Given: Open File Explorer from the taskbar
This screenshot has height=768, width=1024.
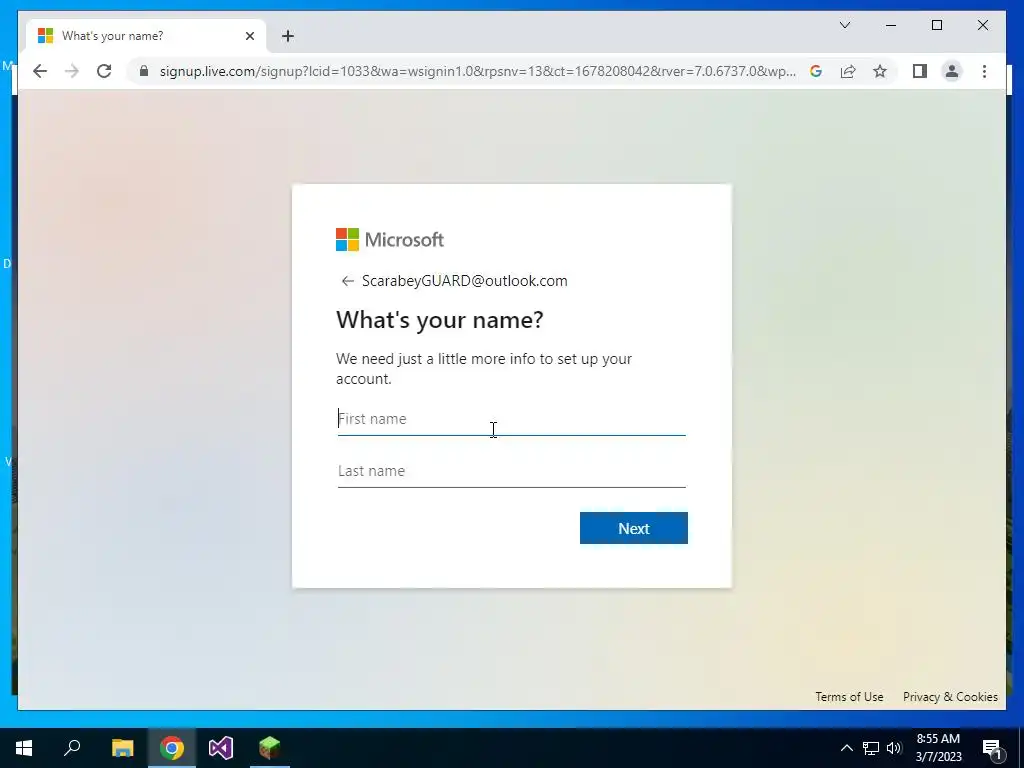Looking at the screenshot, I should 122,748.
